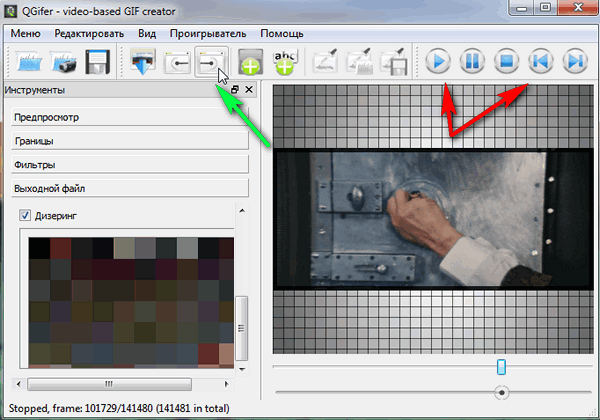Viewport: 600px width, 420px height.
Task: Expand the Выходной файл section
Action: [130, 188]
